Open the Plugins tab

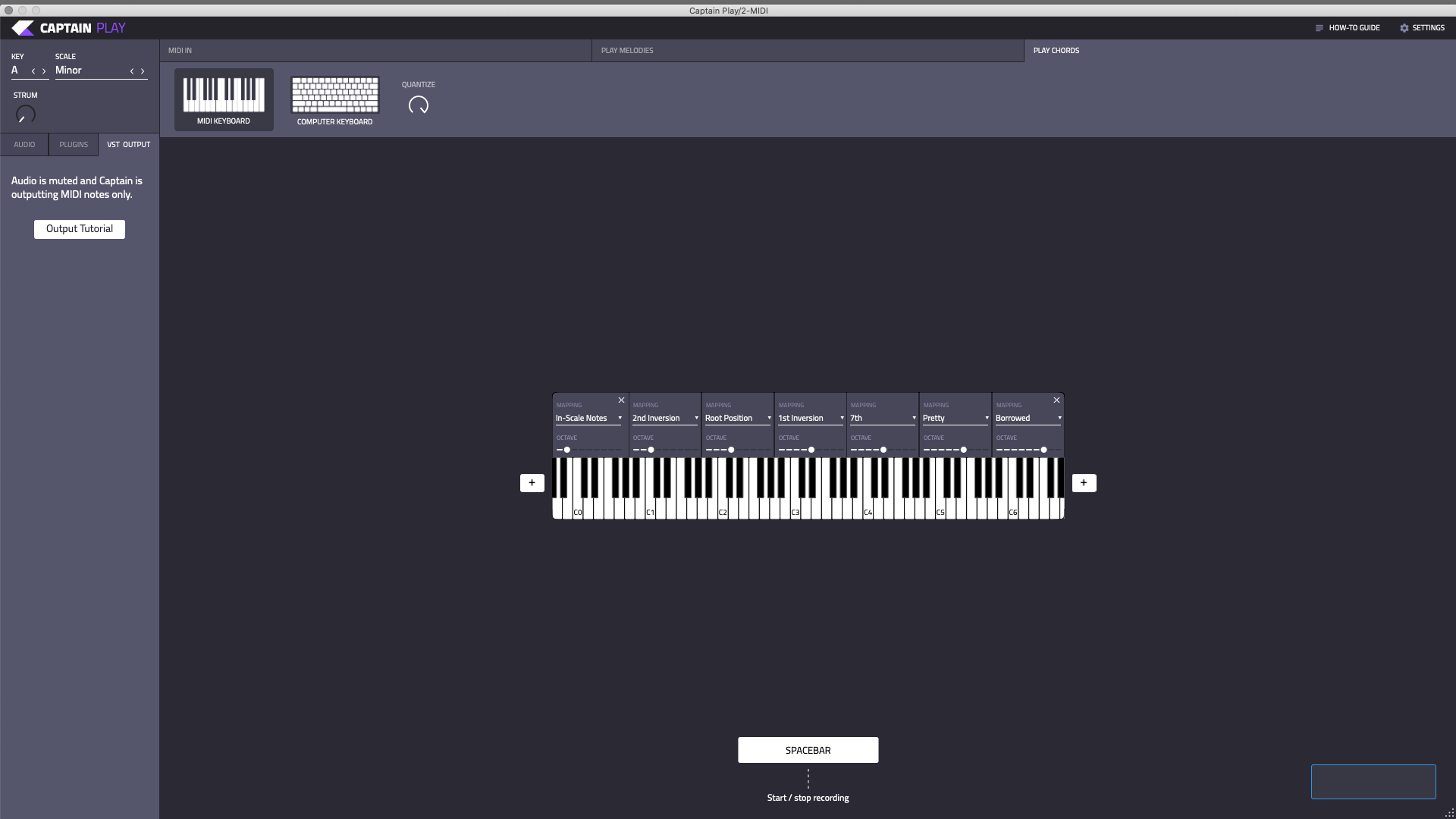point(74,145)
